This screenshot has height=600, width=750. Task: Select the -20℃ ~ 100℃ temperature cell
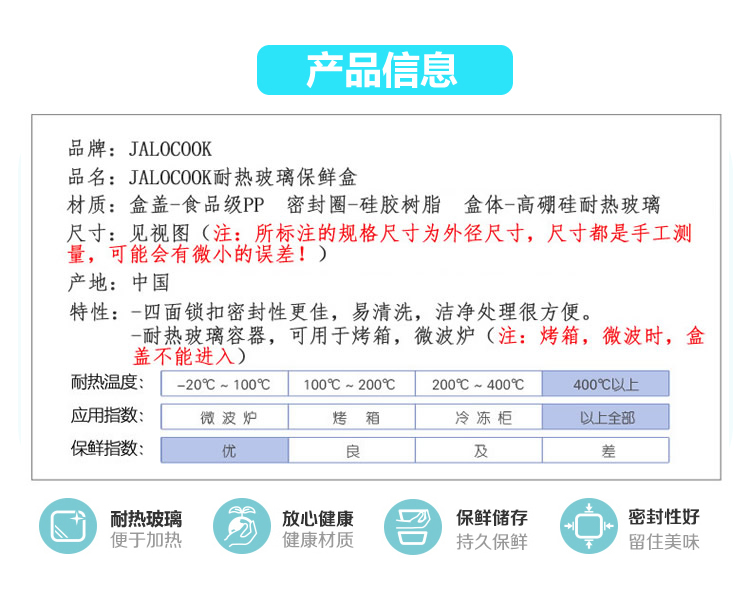click(224, 384)
